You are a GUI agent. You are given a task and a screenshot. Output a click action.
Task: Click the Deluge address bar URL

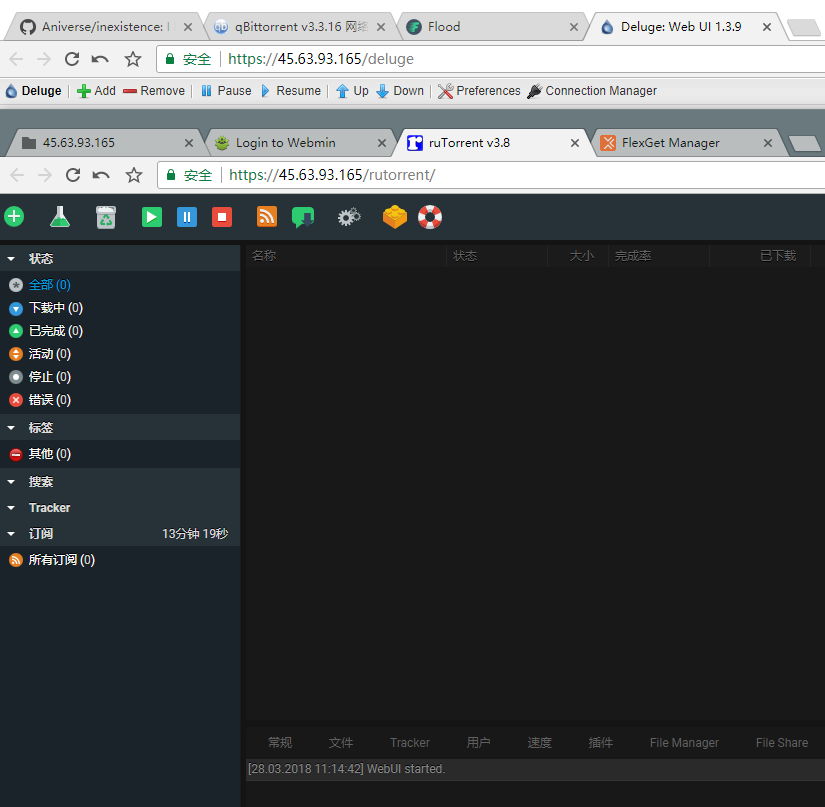321,59
